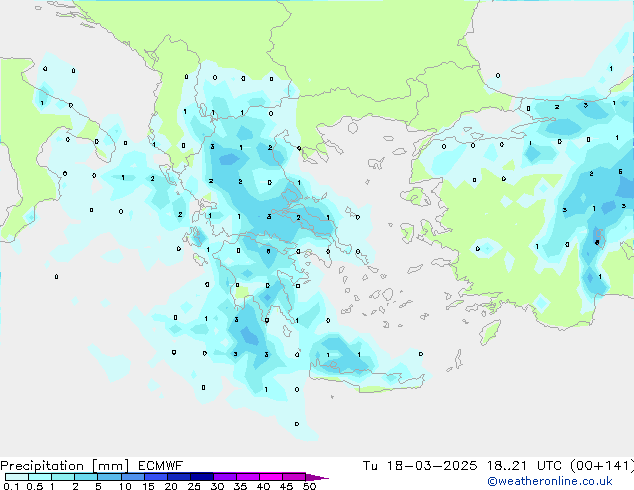Click the 40–45 mm magenta legend swatch

click(x=271, y=477)
